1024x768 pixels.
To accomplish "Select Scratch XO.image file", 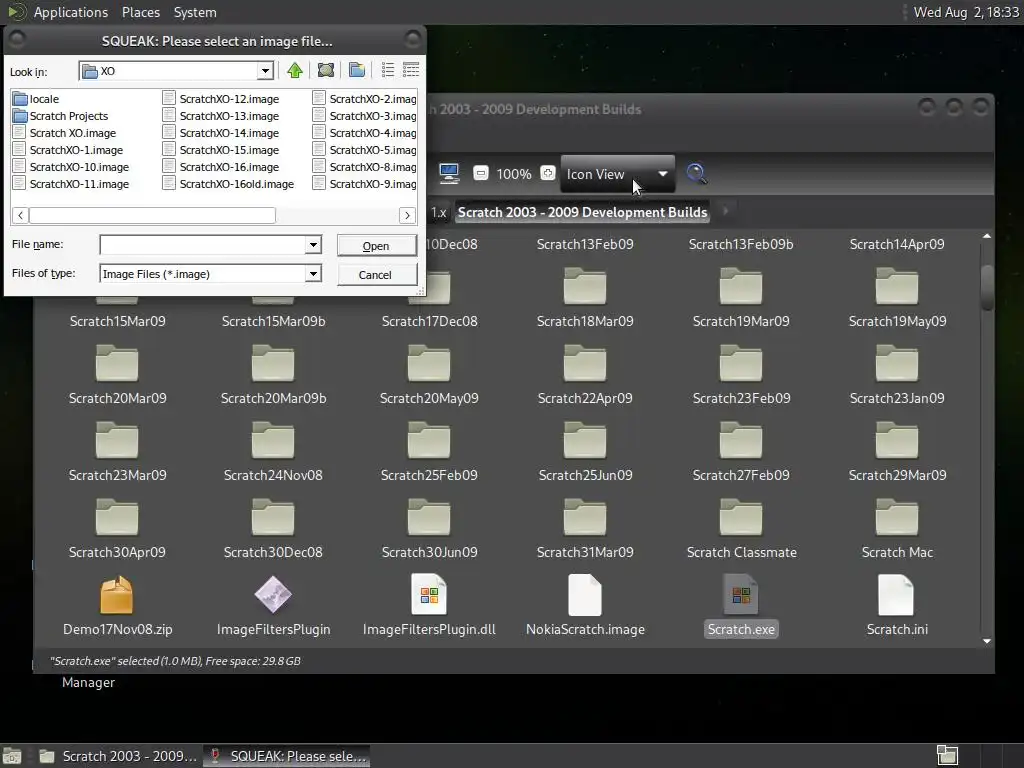I will click(65, 133).
